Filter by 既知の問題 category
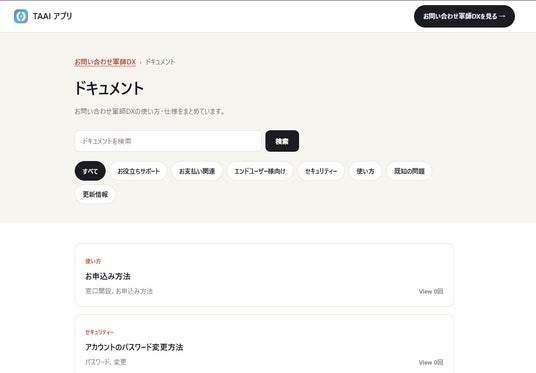The image size is (536, 373). (x=409, y=171)
